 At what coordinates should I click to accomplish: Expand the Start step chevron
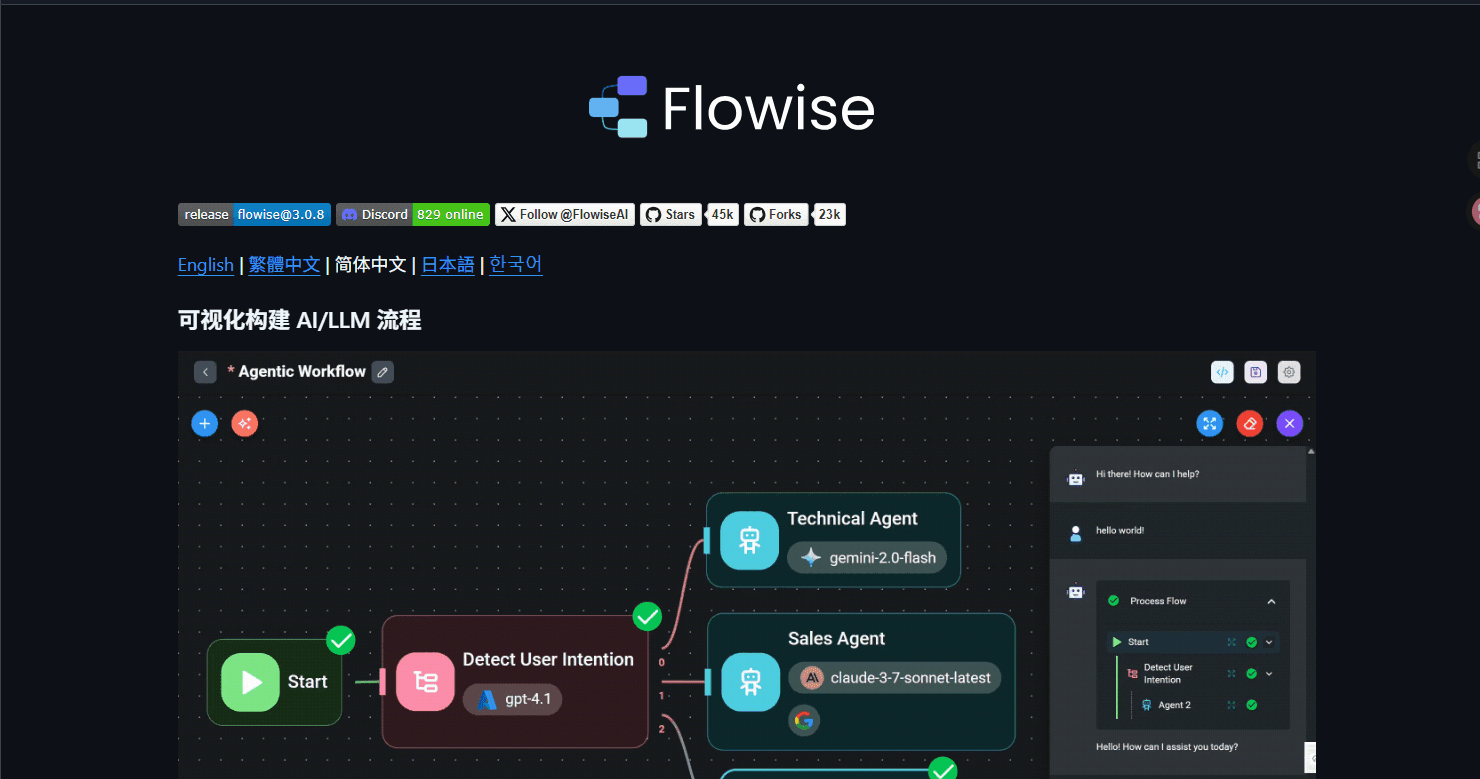point(1269,642)
